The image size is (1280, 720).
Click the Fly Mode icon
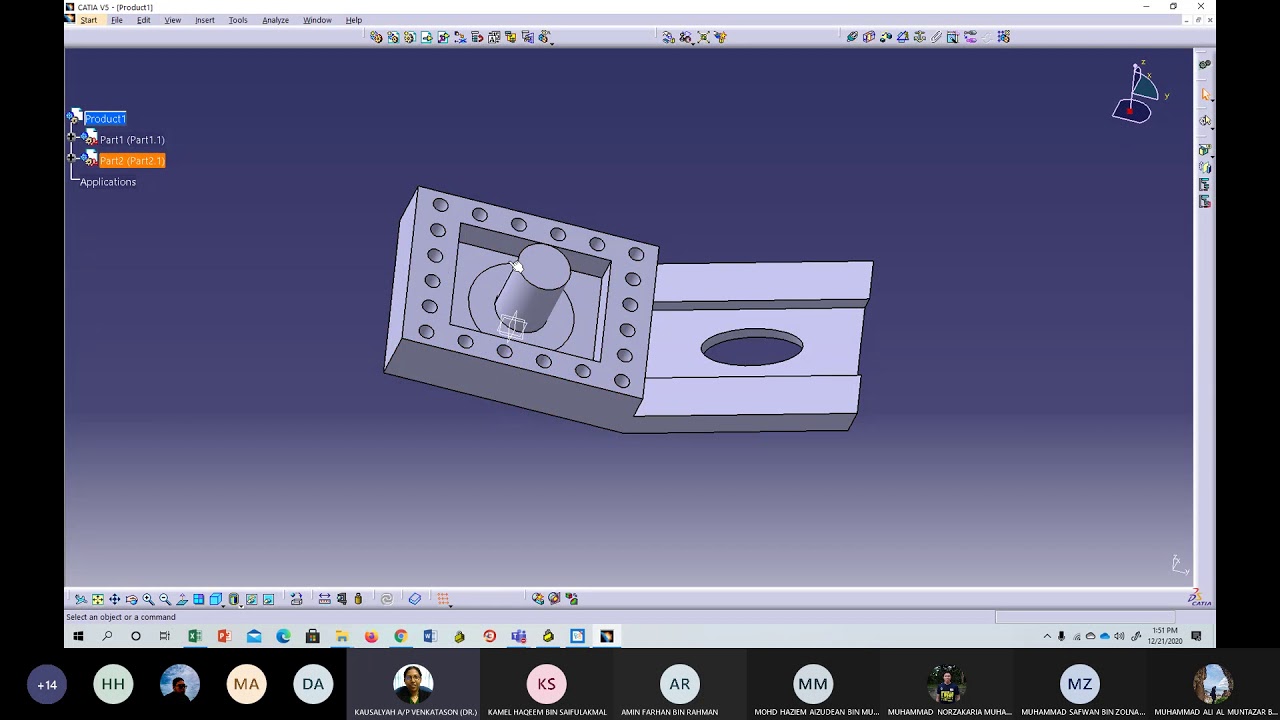click(81, 599)
